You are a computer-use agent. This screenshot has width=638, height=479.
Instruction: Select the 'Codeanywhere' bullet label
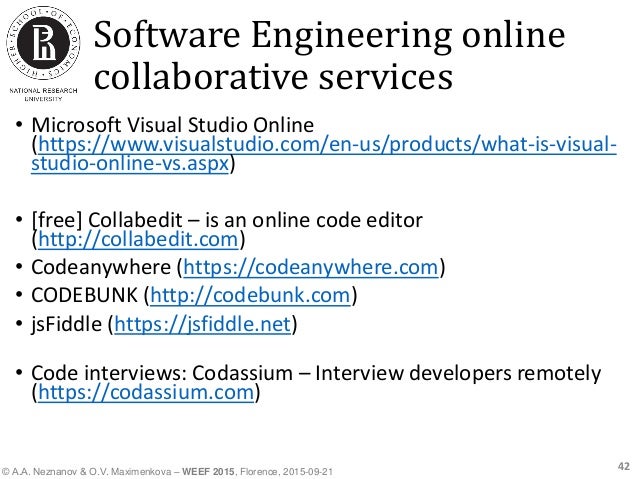101,267
